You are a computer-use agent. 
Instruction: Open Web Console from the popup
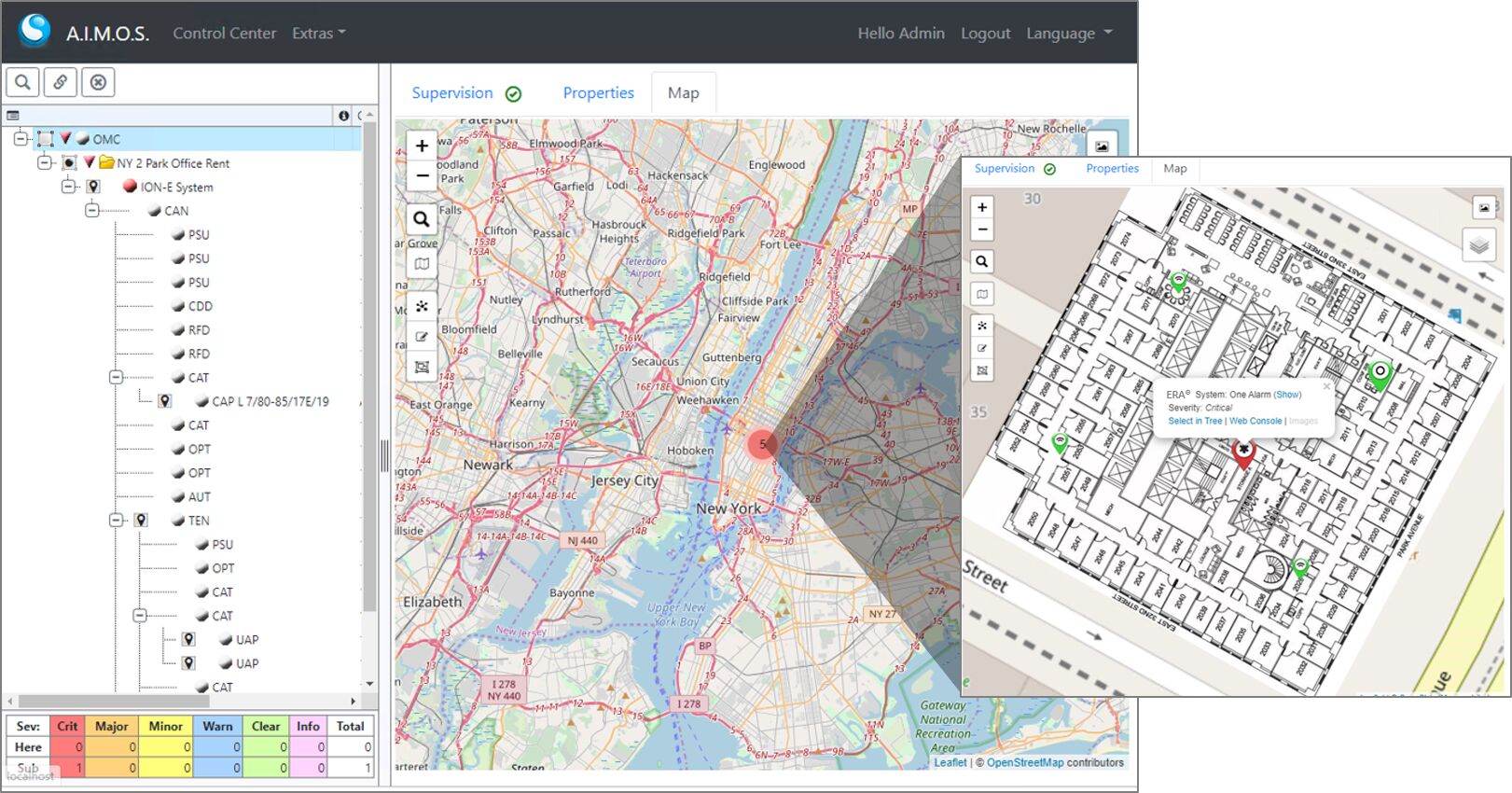(1255, 421)
